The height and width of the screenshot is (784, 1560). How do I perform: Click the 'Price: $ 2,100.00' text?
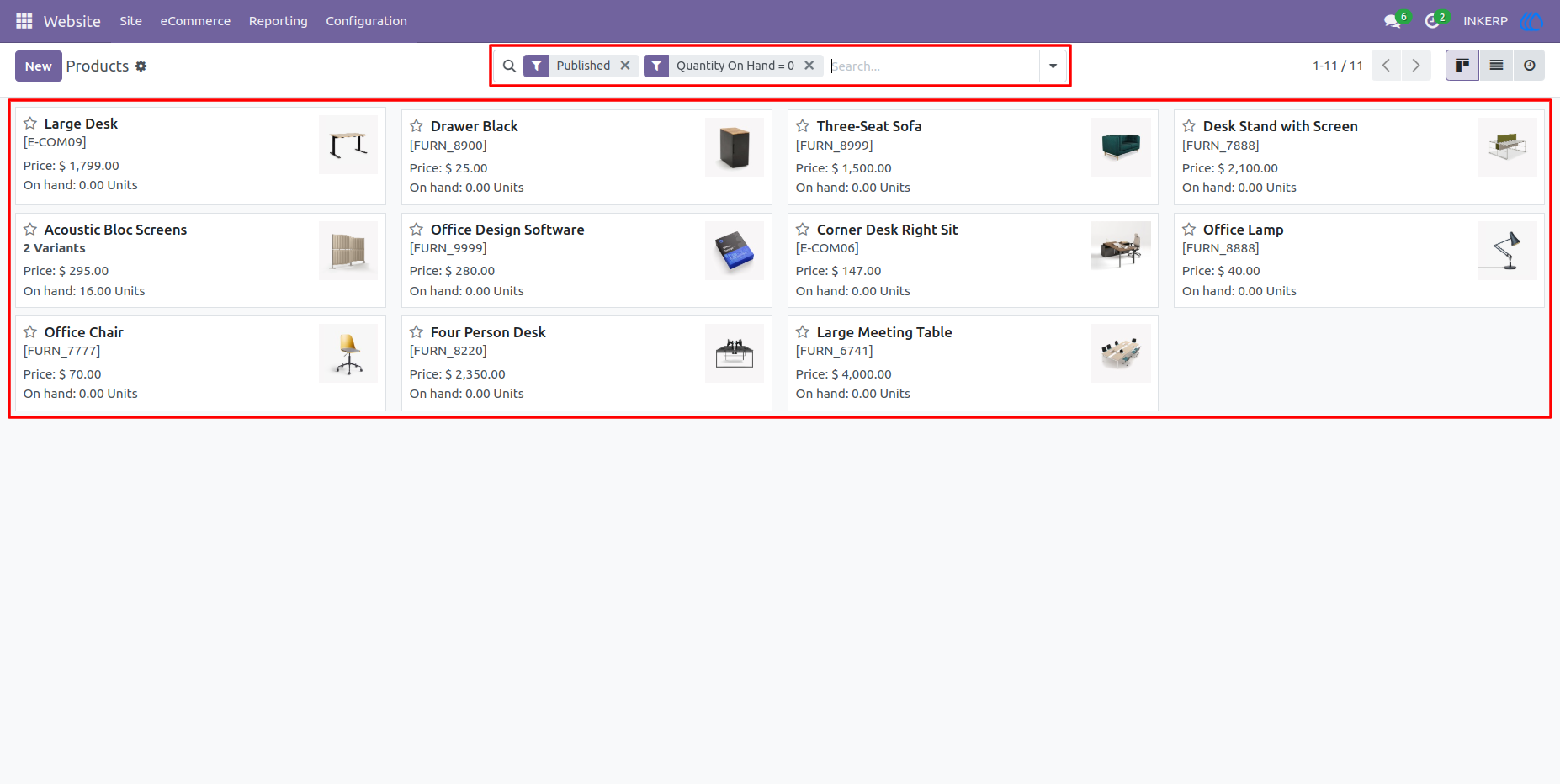1230,168
